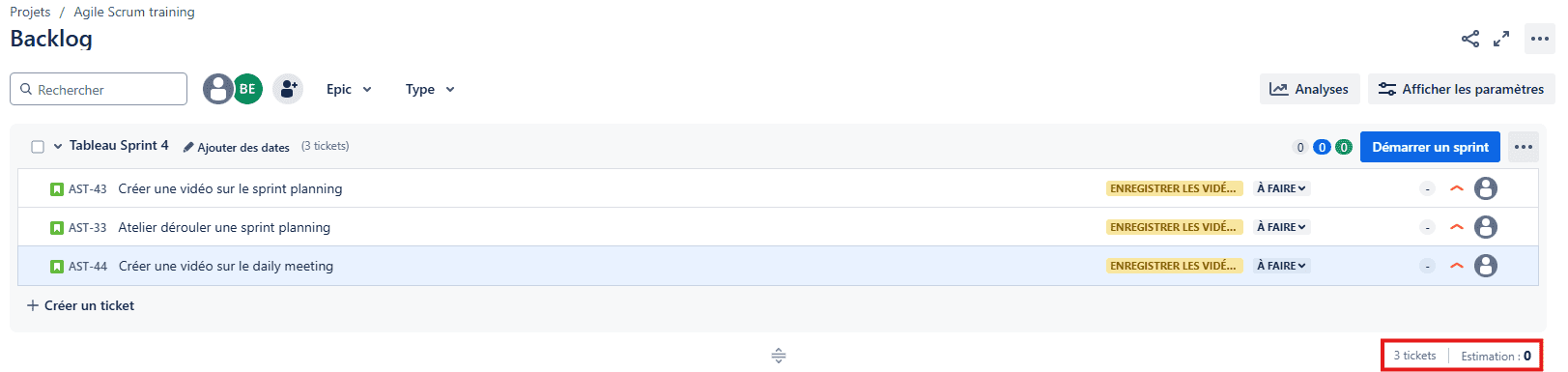Click the share icon in header
The width and height of the screenshot is (1568, 372).
pos(1469,39)
